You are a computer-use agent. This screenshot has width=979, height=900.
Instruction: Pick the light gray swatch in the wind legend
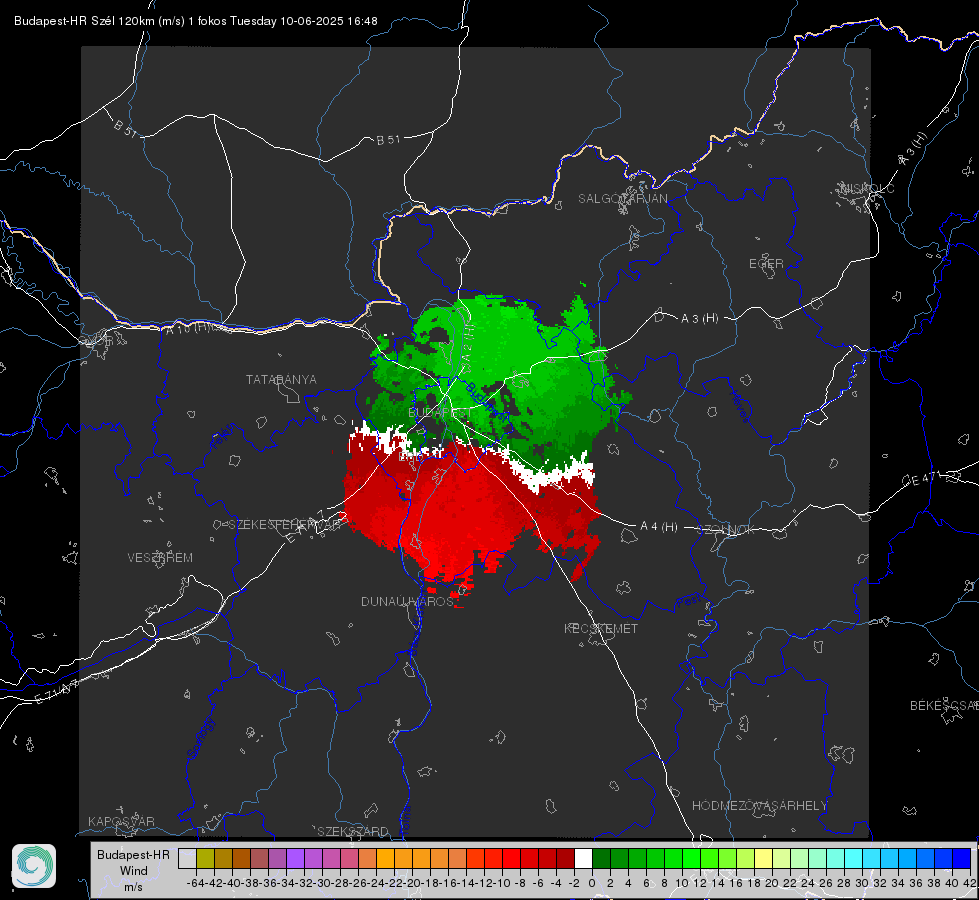(x=187, y=858)
